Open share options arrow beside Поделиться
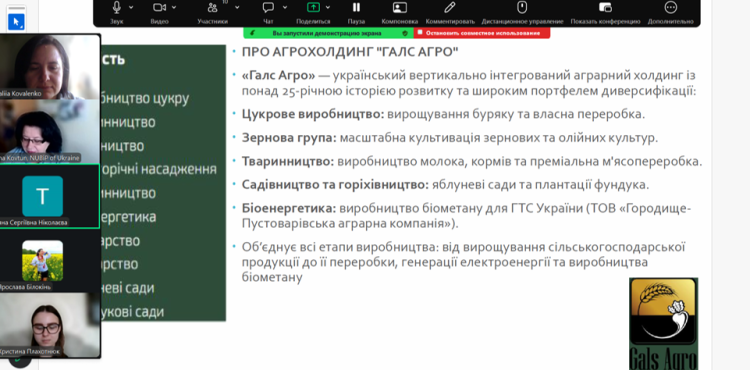The width and height of the screenshot is (750, 370). point(328,7)
